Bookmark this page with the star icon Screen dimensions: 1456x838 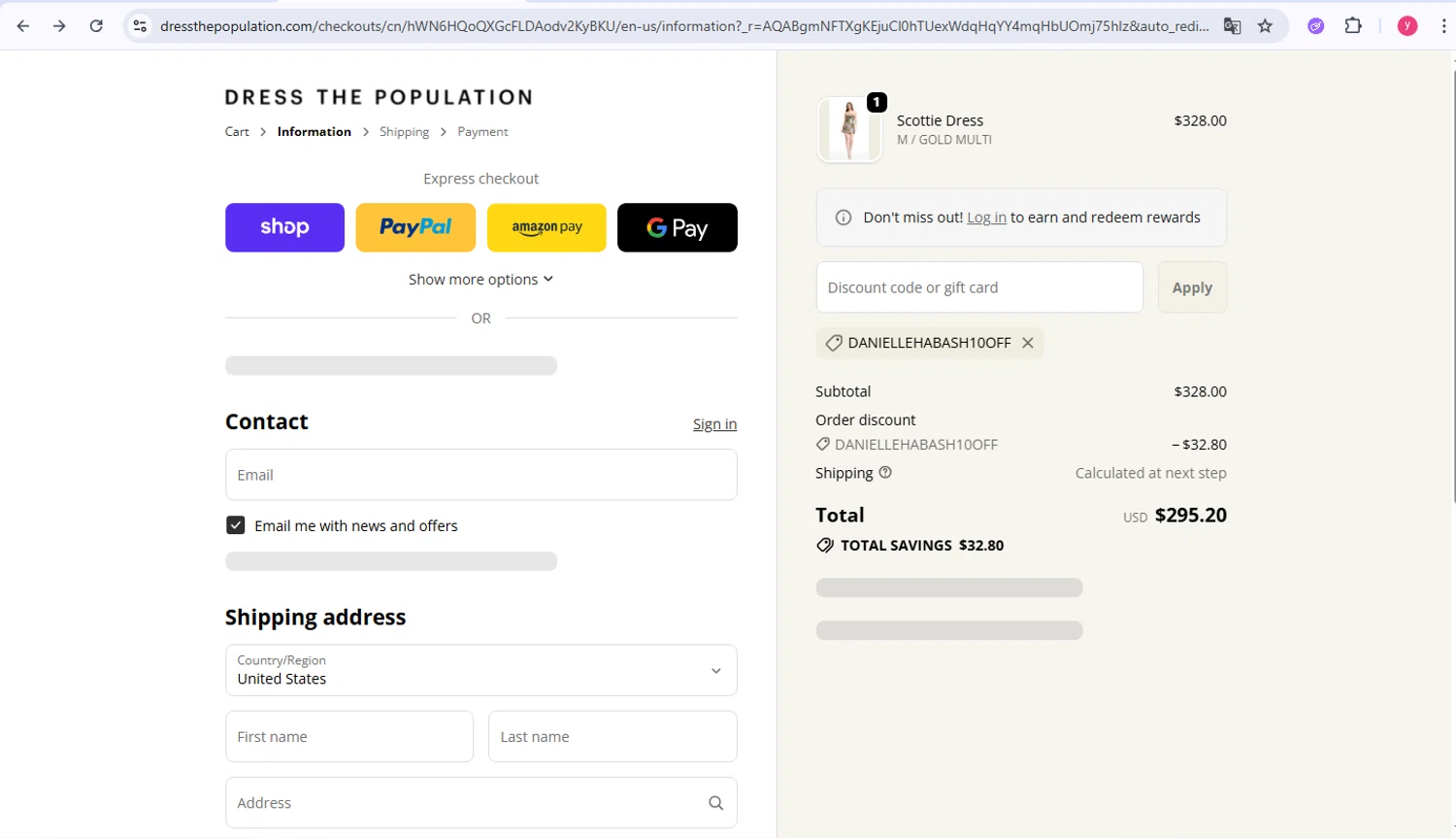pos(1265,26)
